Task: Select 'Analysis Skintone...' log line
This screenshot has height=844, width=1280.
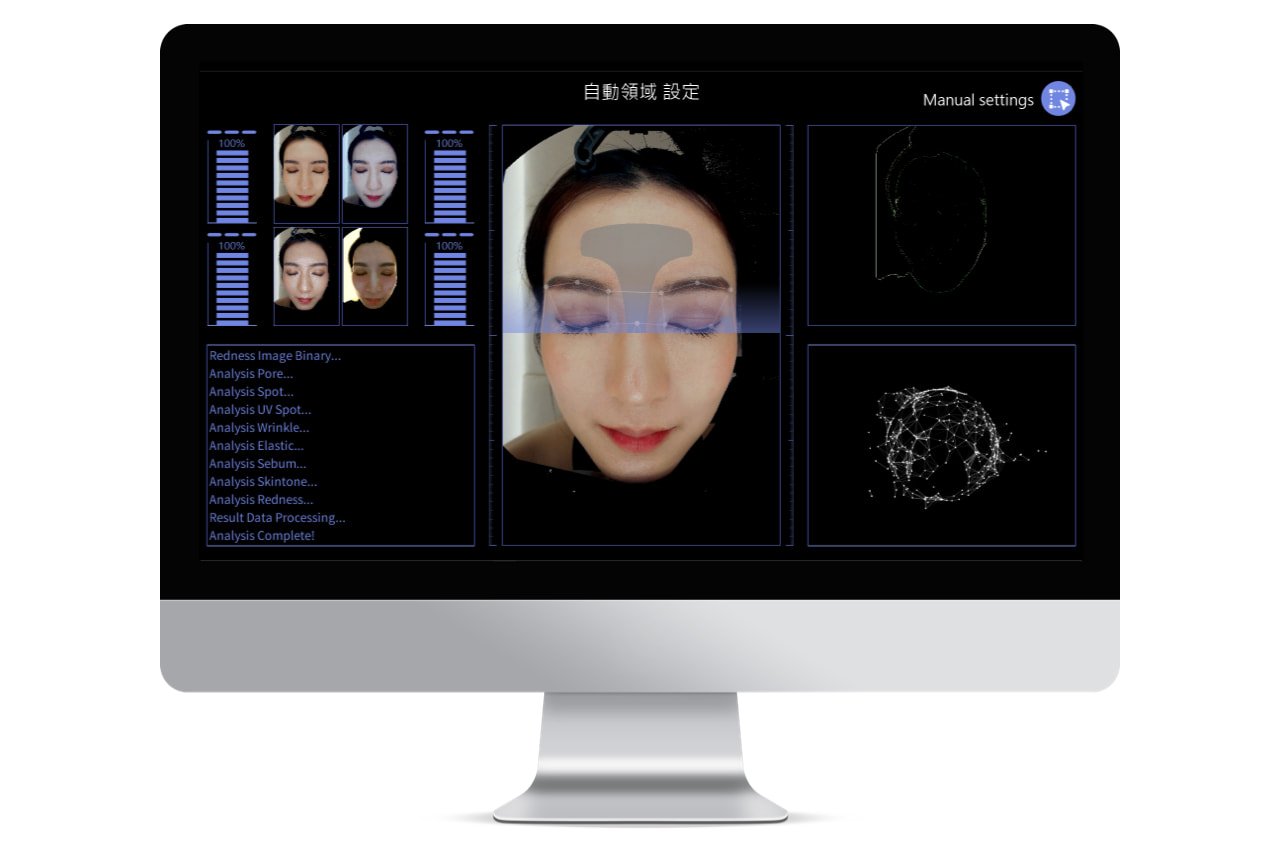Action: pyautogui.click(x=263, y=482)
